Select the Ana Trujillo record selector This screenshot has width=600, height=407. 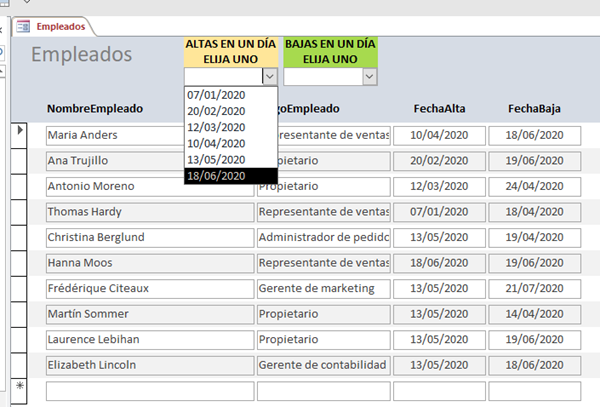(19, 161)
